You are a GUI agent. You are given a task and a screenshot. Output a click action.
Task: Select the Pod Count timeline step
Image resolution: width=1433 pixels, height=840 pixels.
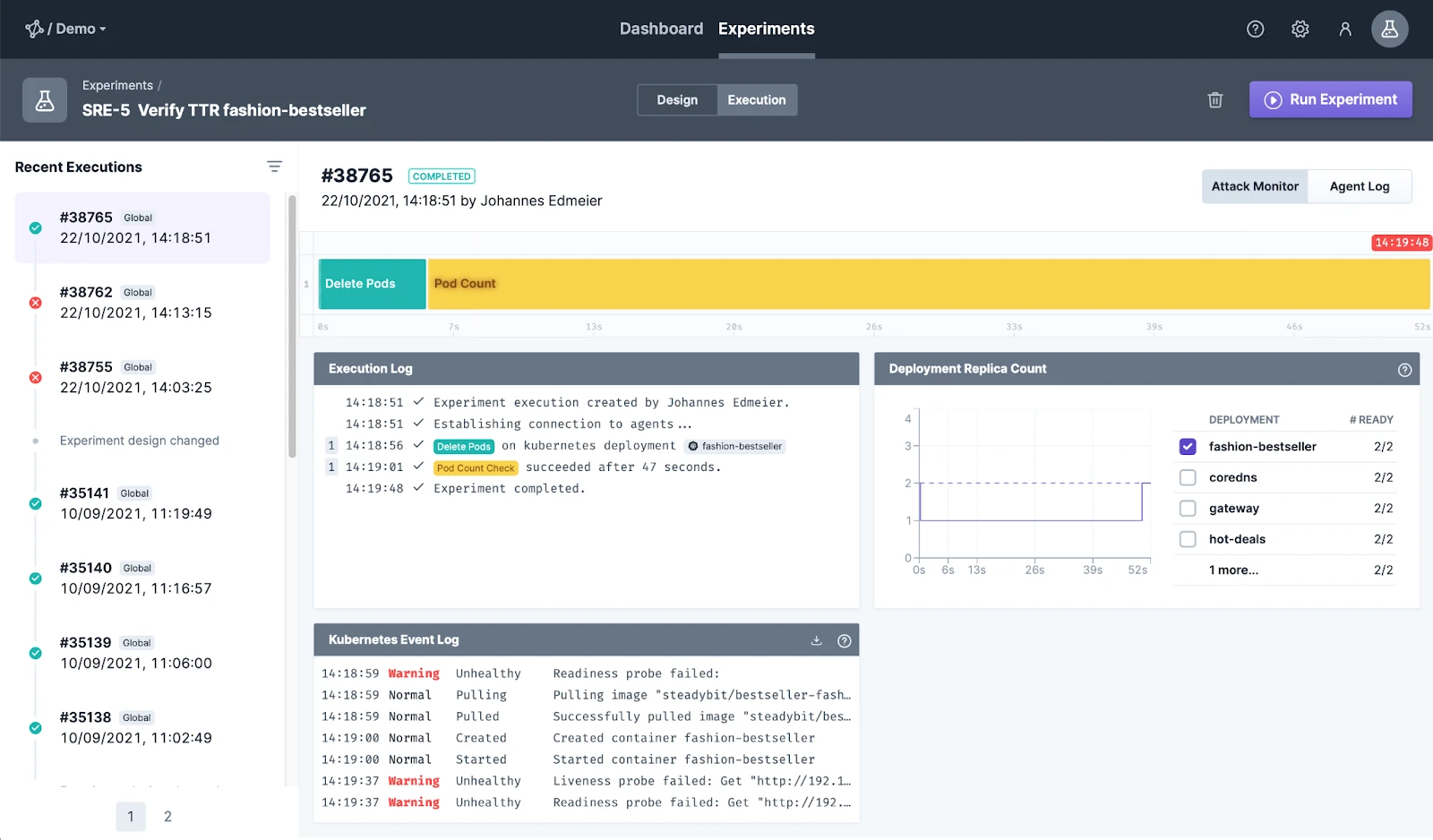[x=929, y=284]
